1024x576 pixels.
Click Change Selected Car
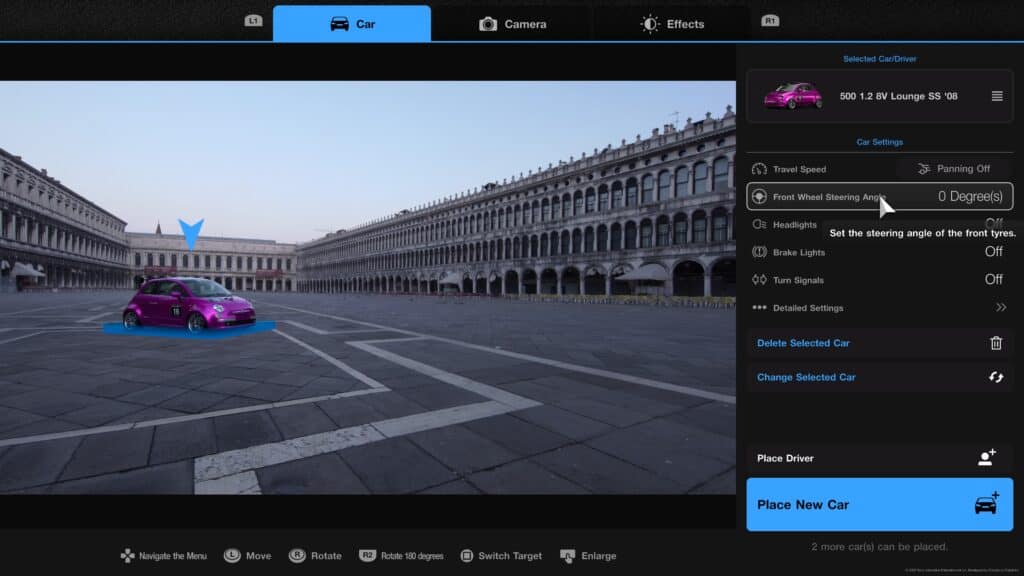pyautogui.click(x=805, y=377)
